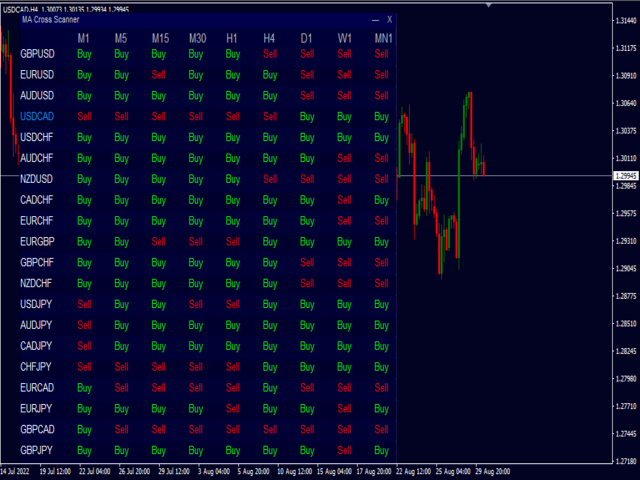
Task: Click EURGBP M15 Sell signal
Action: [159, 242]
